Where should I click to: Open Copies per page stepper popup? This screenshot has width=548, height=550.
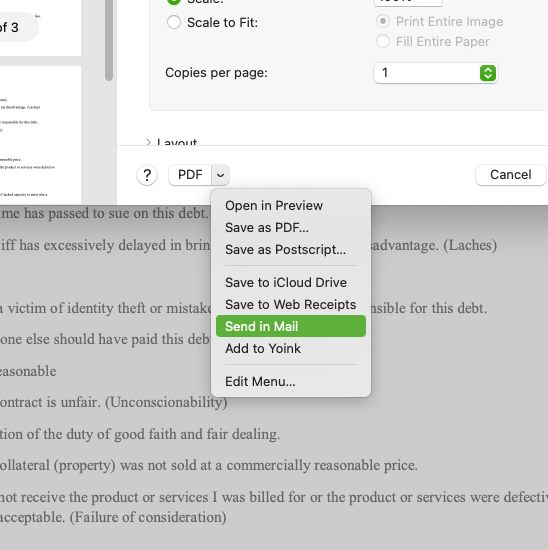(x=488, y=73)
